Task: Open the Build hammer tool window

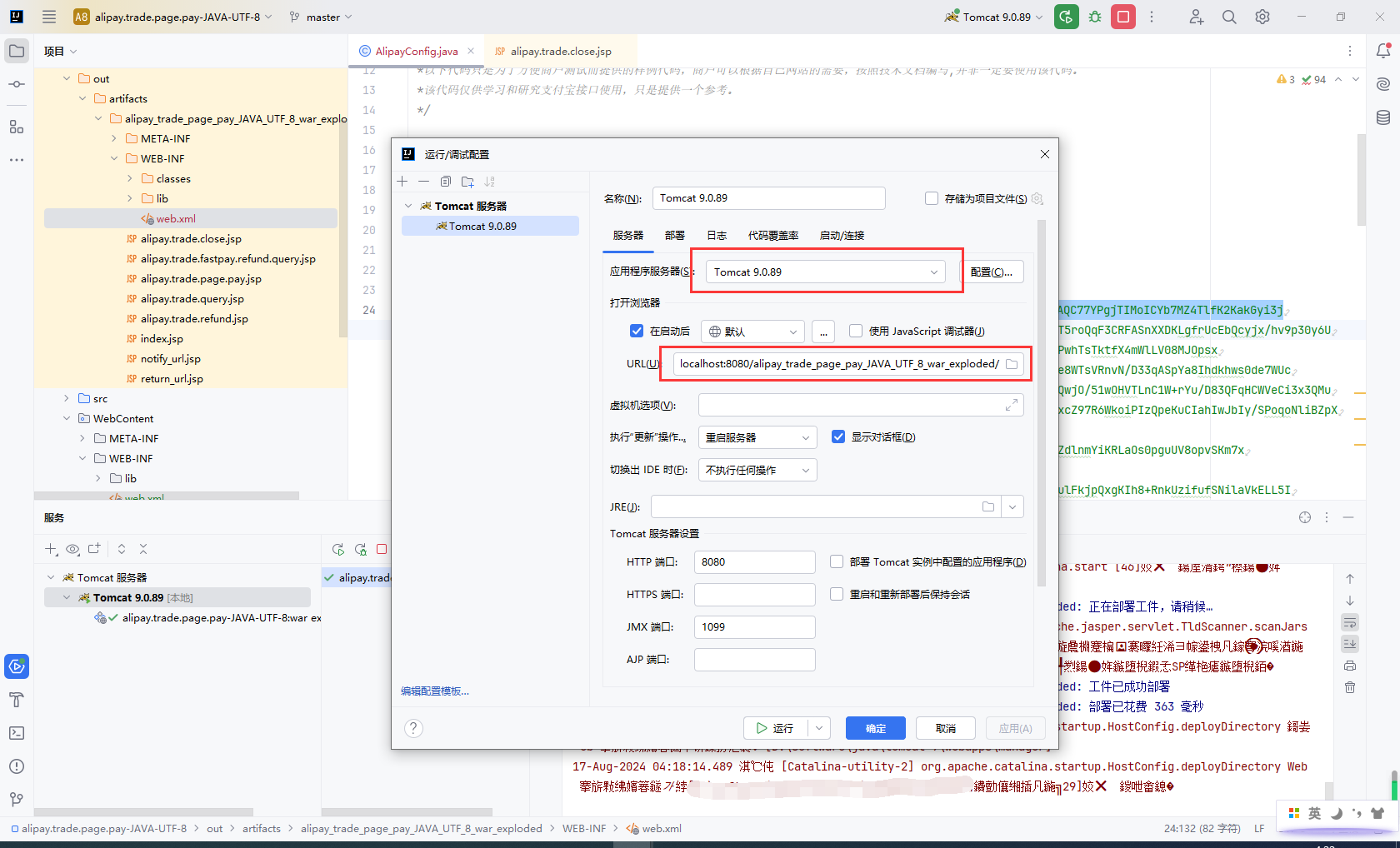Action: (17, 700)
